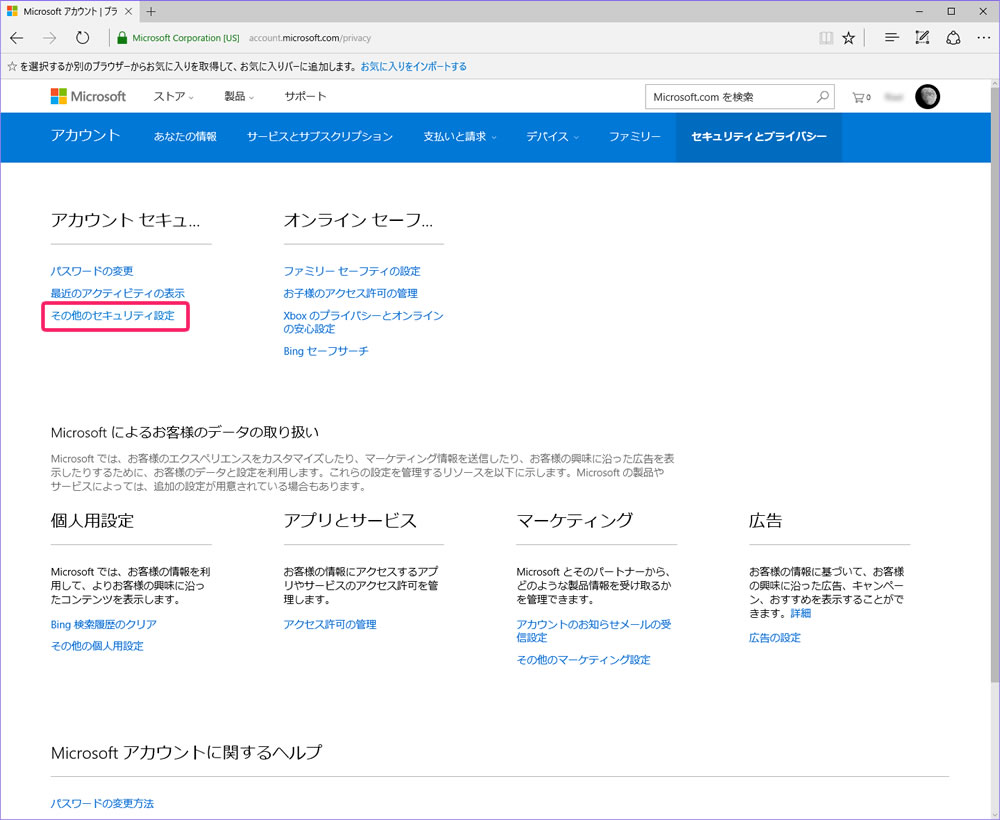Open その他のマーケティング設定 link
Viewport: 1000px width, 820px height.
pyautogui.click(x=584, y=660)
